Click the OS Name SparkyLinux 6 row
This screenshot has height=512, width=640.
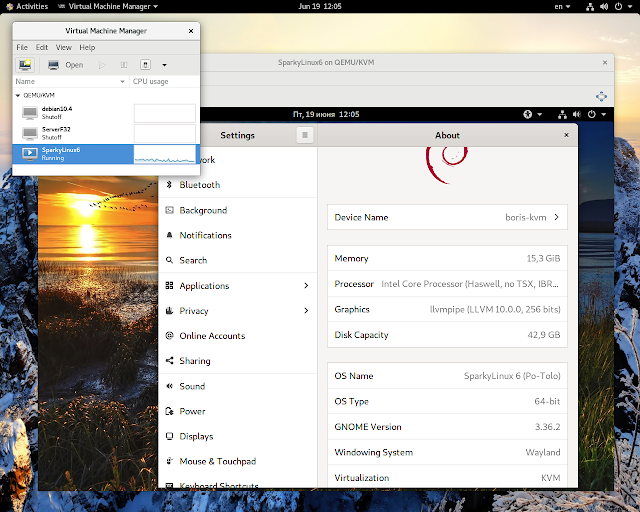coord(447,376)
